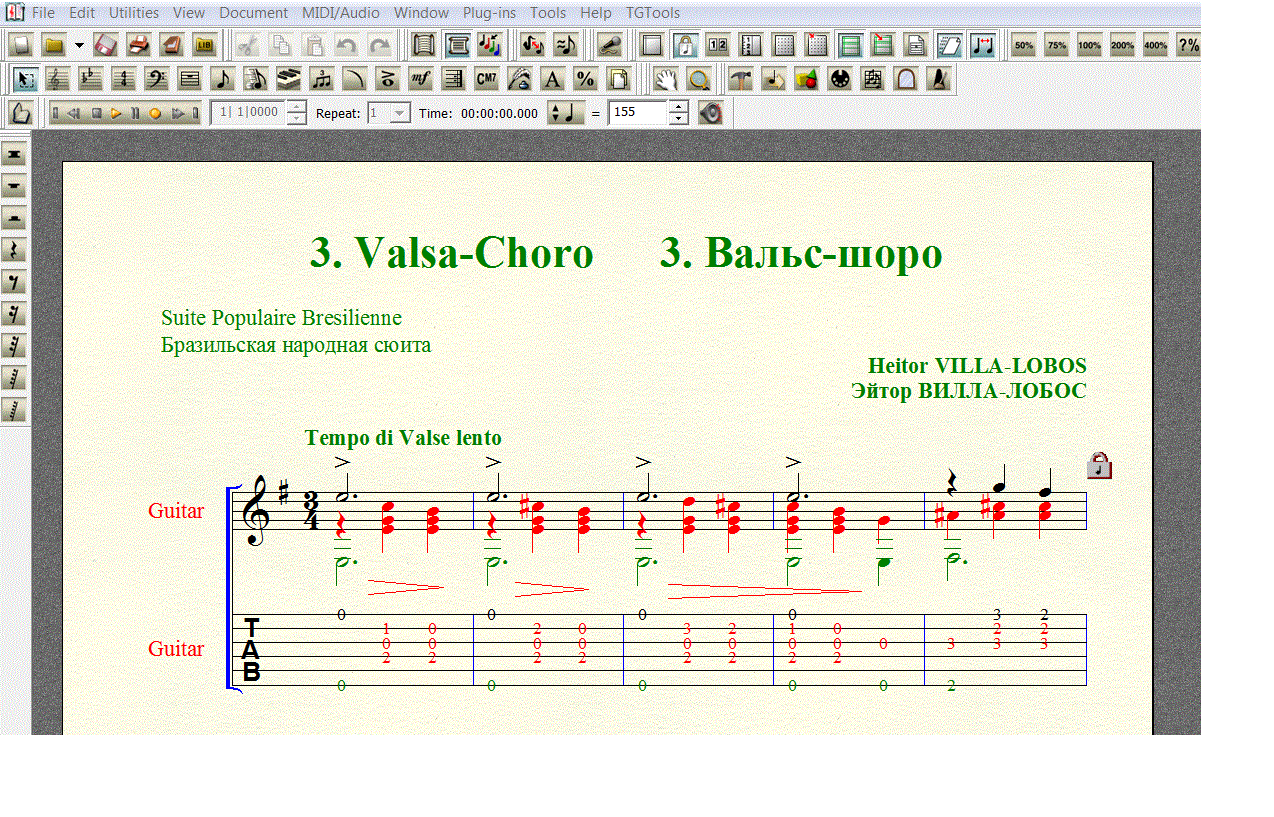Select the Hand Grabber tool
Viewport: 1274px width, 817px height.
(x=666, y=79)
